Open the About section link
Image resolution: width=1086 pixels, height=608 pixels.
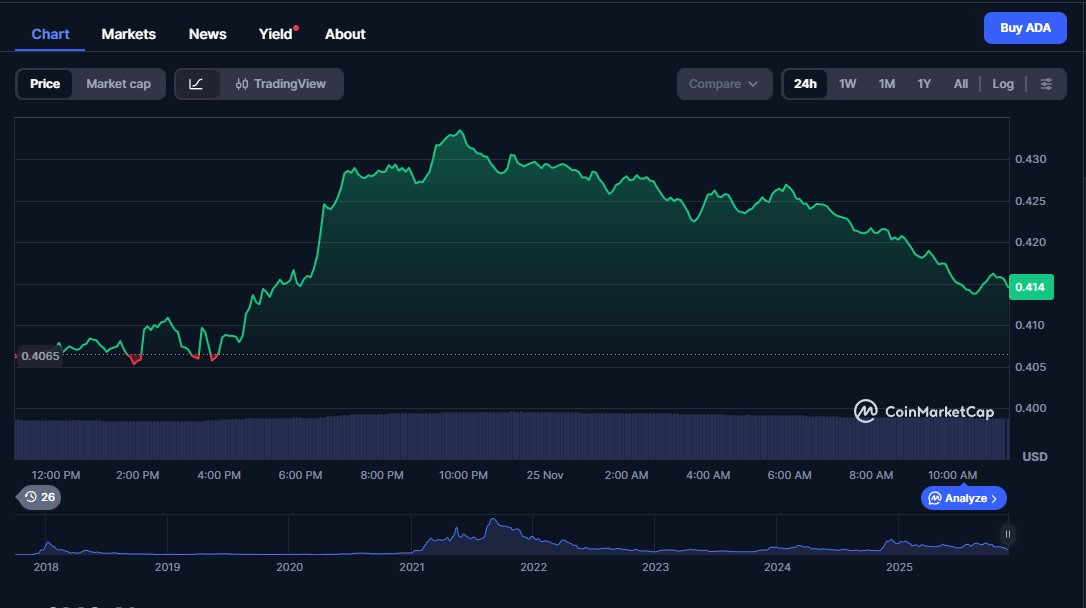[x=345, y=34]
